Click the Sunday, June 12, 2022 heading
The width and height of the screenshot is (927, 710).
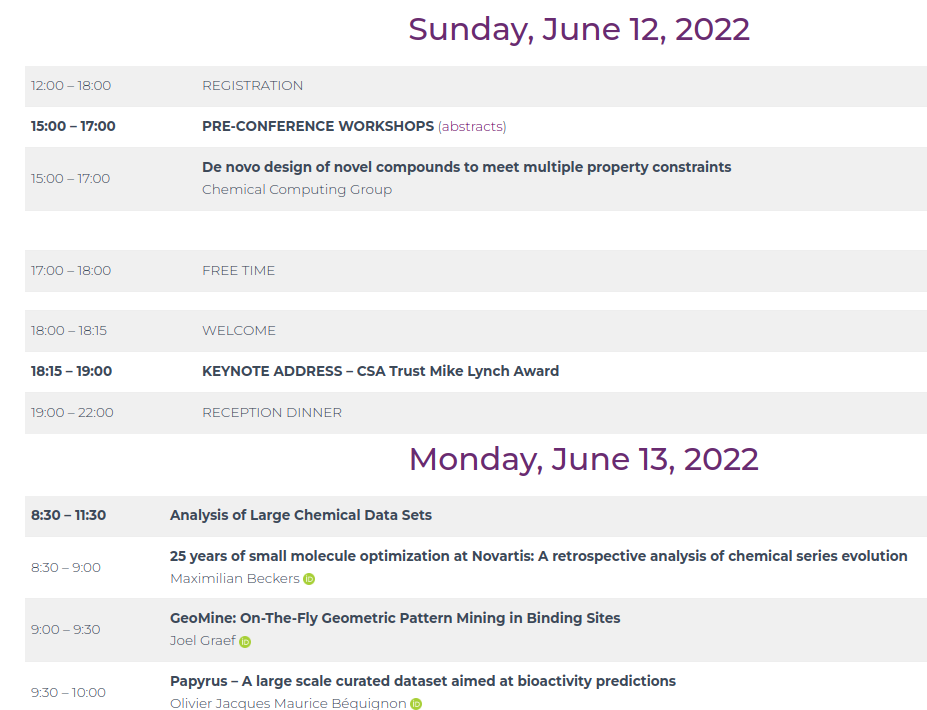579,30
